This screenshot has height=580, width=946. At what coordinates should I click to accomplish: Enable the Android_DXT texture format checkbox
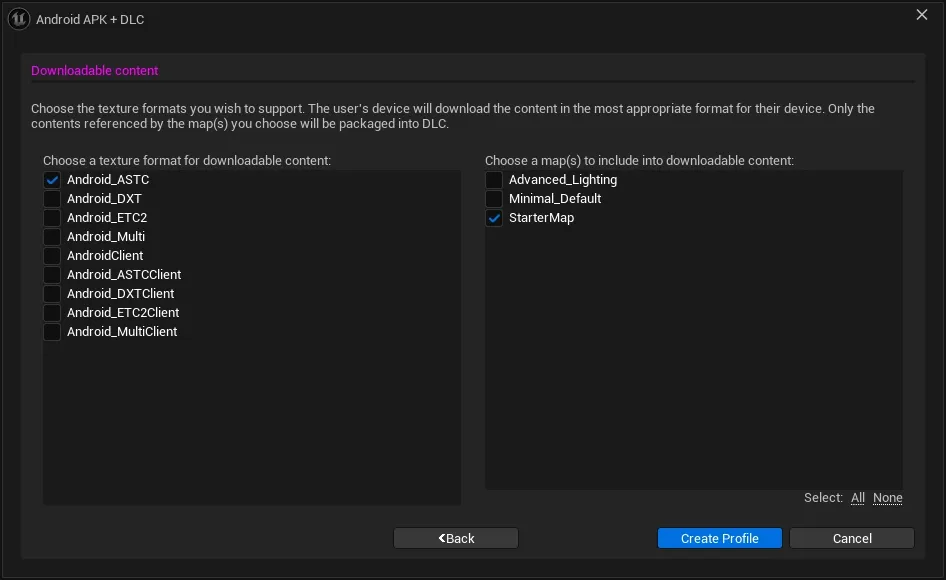click(52, 199)
